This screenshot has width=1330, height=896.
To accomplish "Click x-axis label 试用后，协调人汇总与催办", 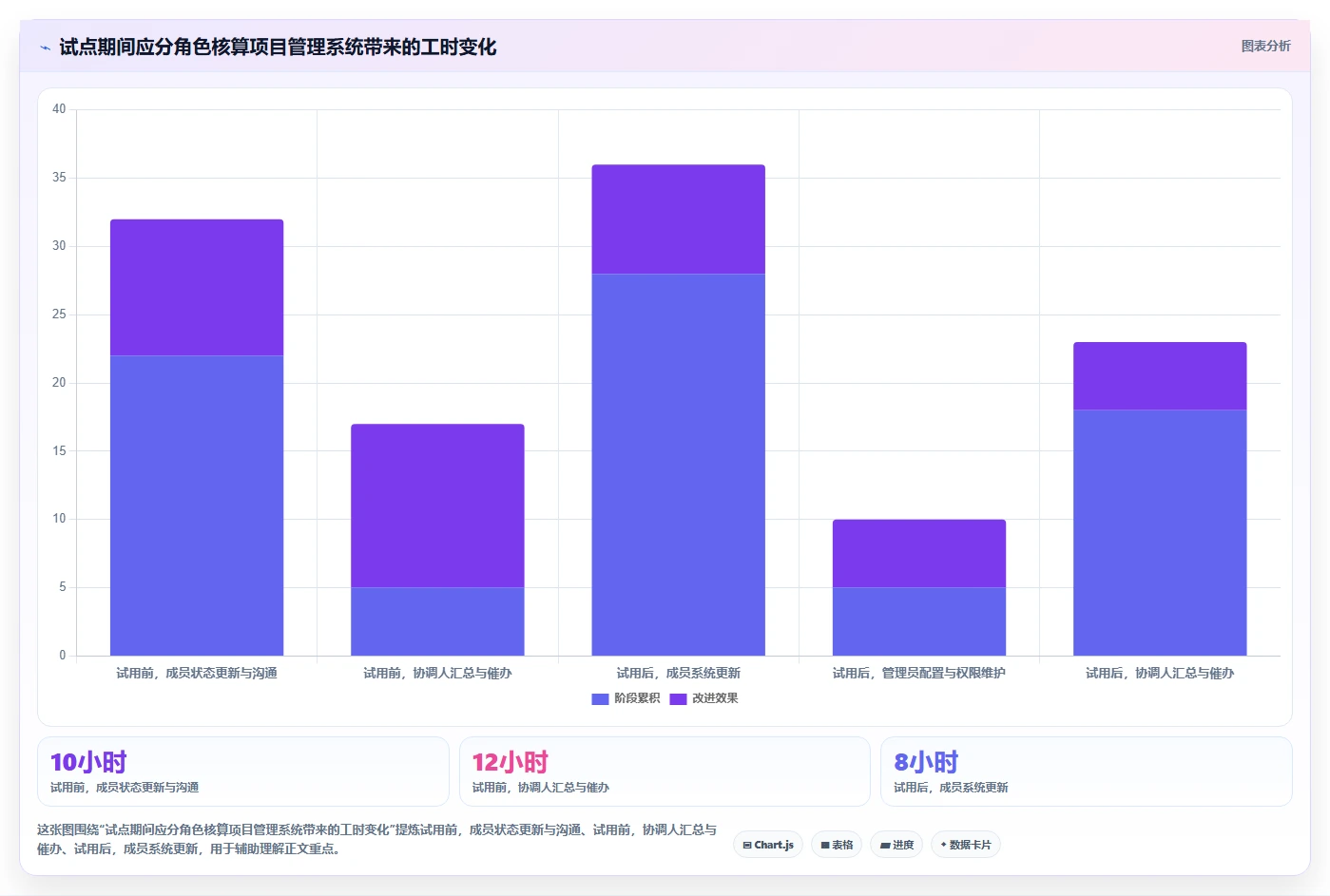I will pyautogui.click(x=1160, y=673).
